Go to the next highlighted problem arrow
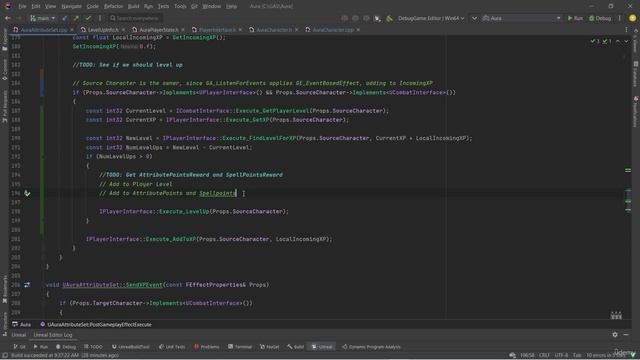640x360 pixels. [626, 41]
